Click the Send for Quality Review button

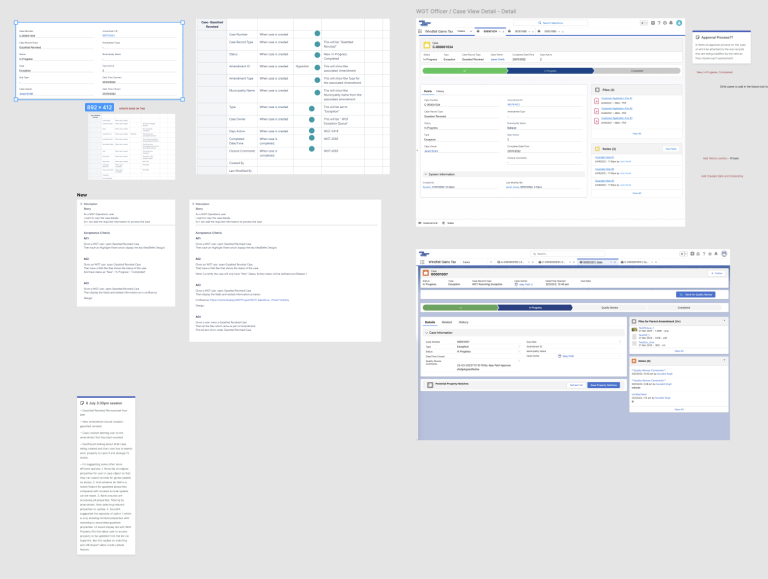[x=696, y=294]
